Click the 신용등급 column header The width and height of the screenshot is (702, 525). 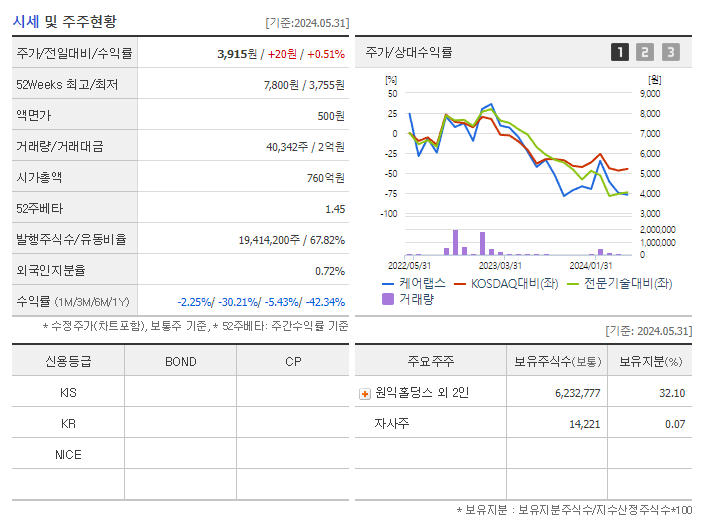tap(68, 361)
